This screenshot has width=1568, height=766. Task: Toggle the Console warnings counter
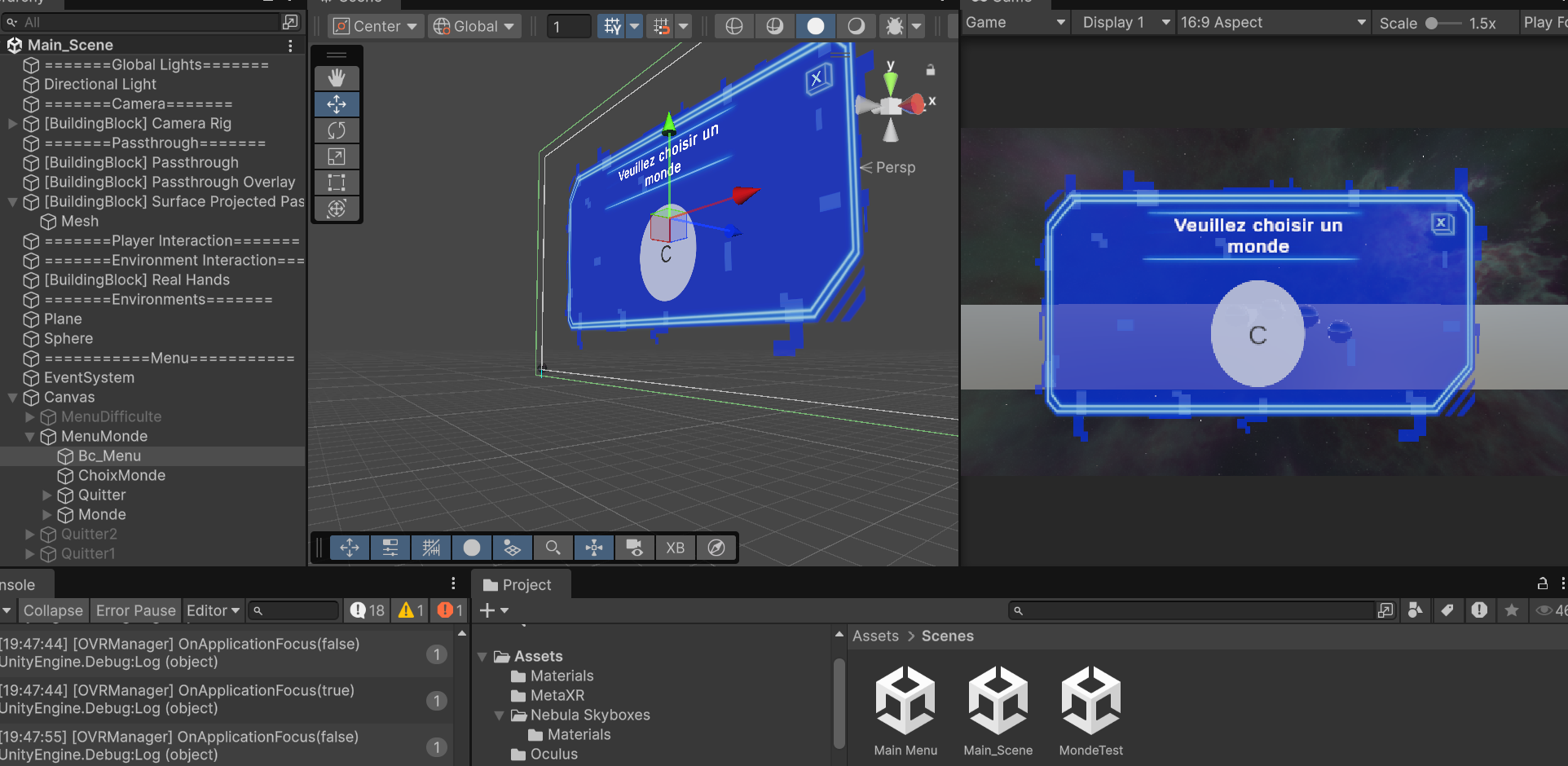pyautogui.click(x=411, y=610)
